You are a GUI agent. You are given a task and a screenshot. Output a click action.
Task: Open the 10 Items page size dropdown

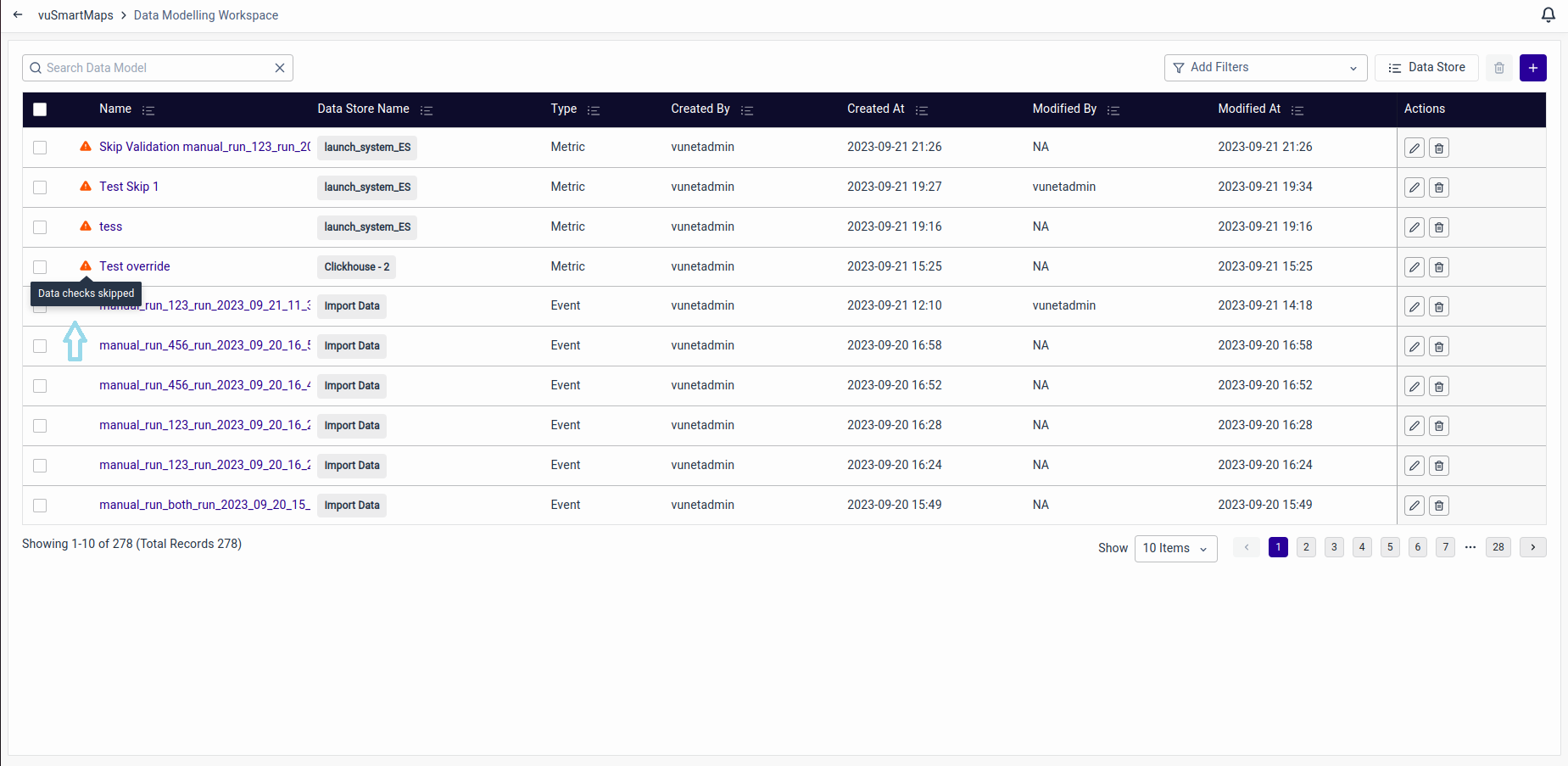1175,549
